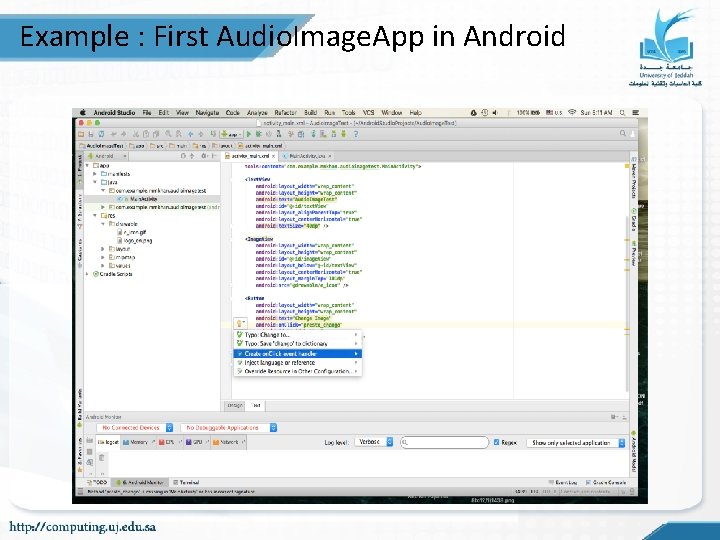Screen dimensions: 720x540
Task: Navigate forward with the blue right arrow
Action: 201,134
